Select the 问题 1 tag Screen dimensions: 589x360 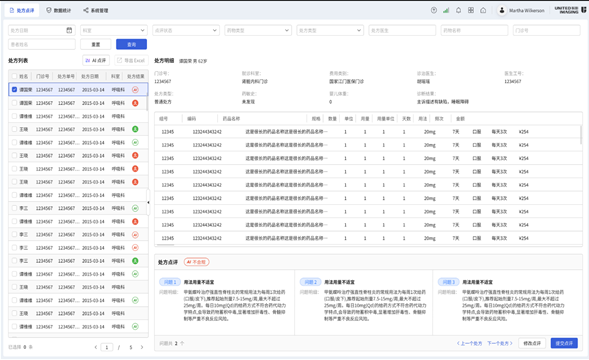(170, 282)
